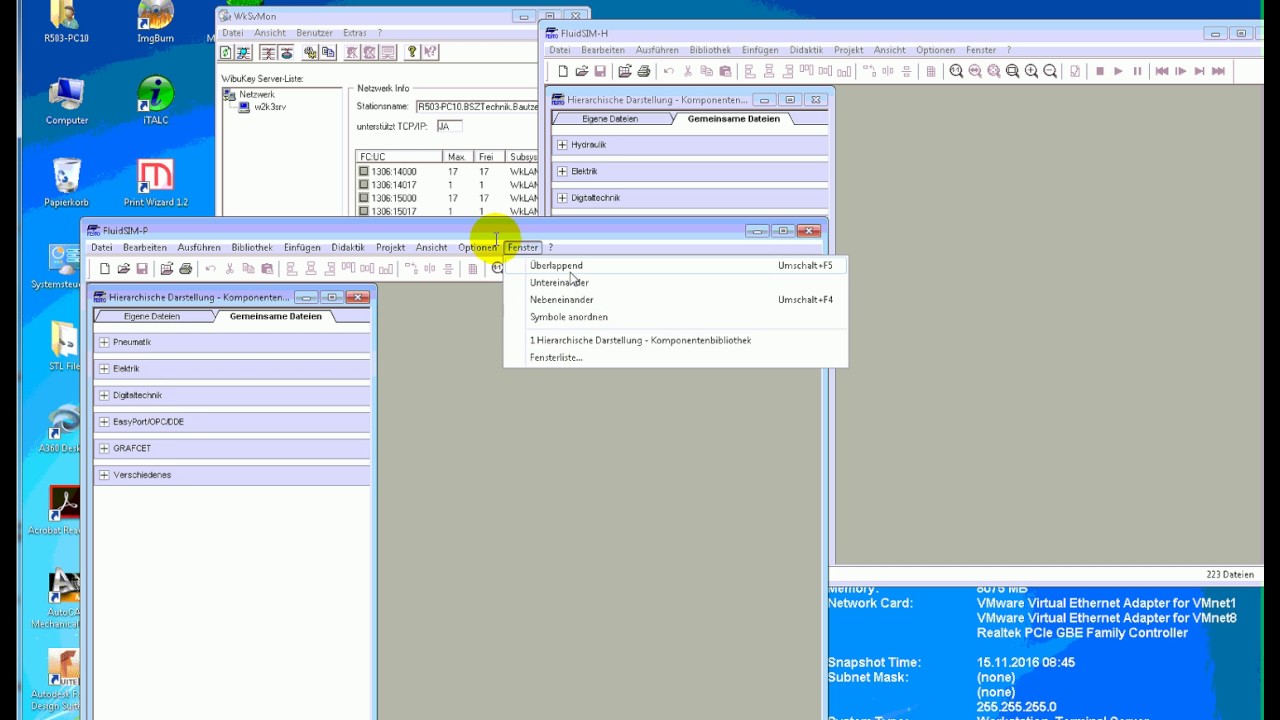
Task: Select Gemeinsame Dateien tab in FluidSIM-H
Action: (733, 119)
